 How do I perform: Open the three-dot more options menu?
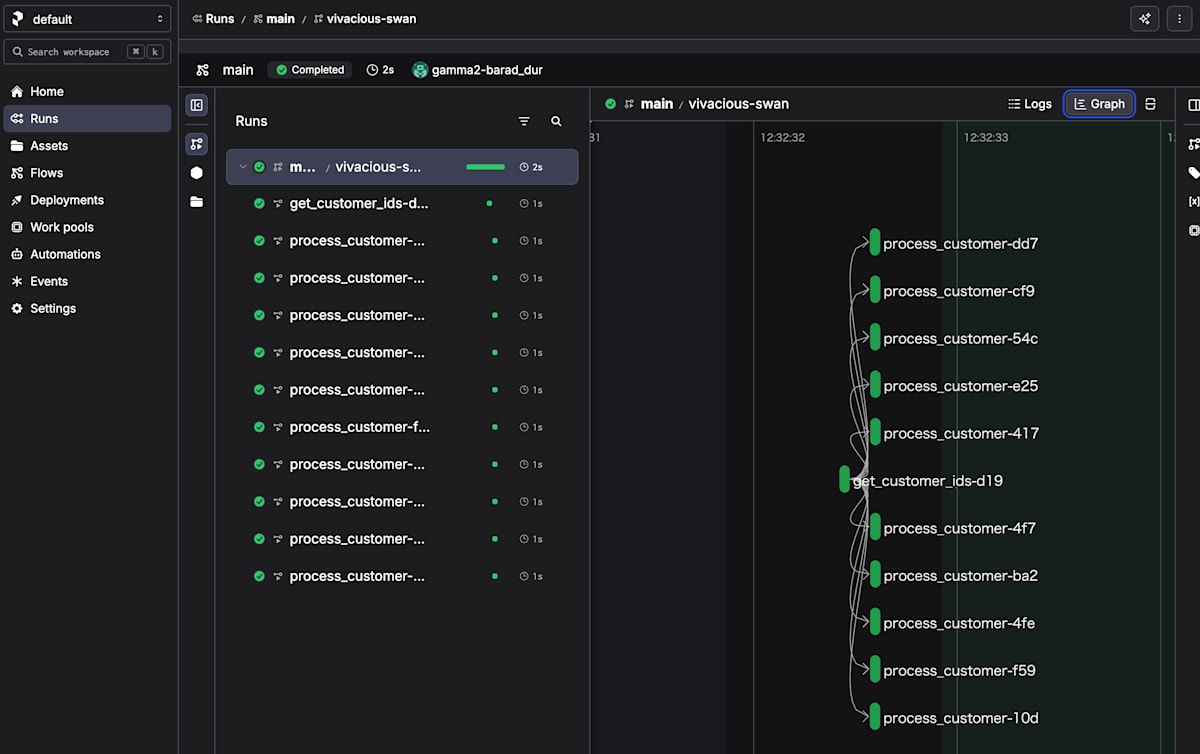pyautogui.click(x=1179, y=19)
